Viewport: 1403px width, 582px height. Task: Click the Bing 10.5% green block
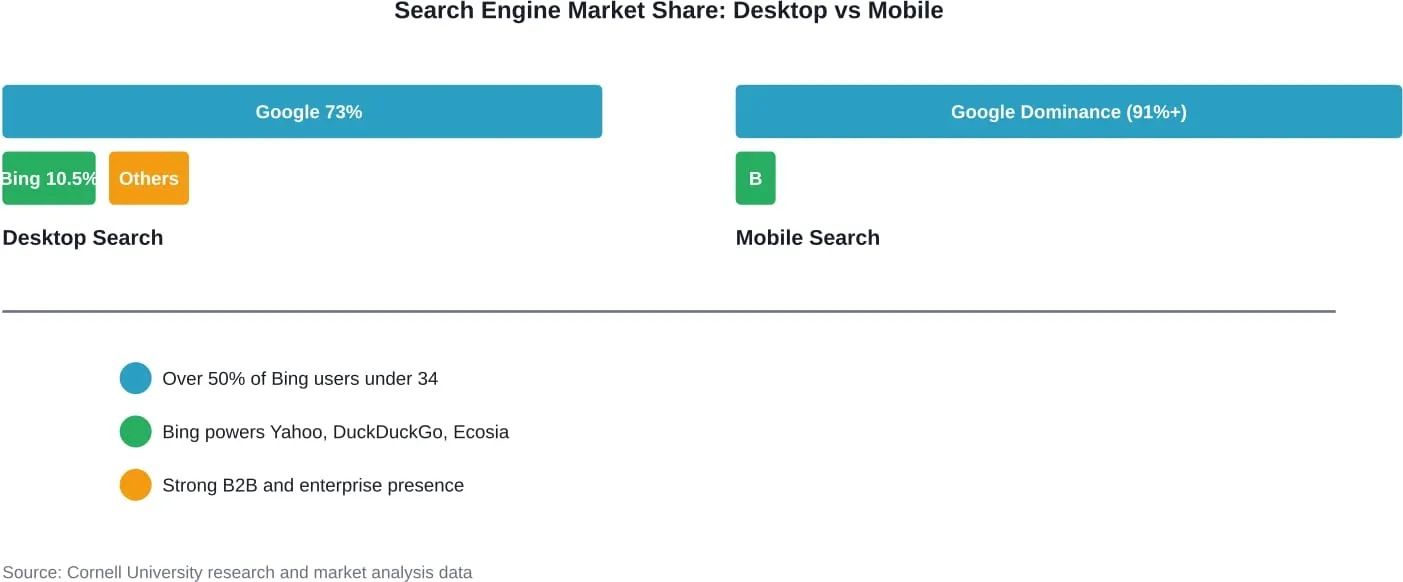[49, 178]
